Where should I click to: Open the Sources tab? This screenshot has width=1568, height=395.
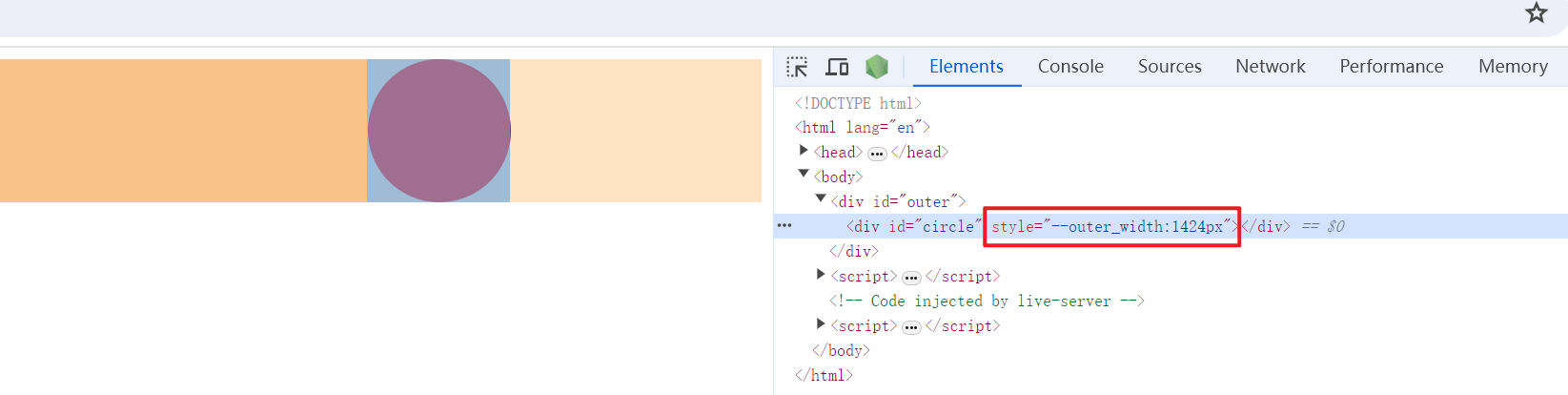1170,66
